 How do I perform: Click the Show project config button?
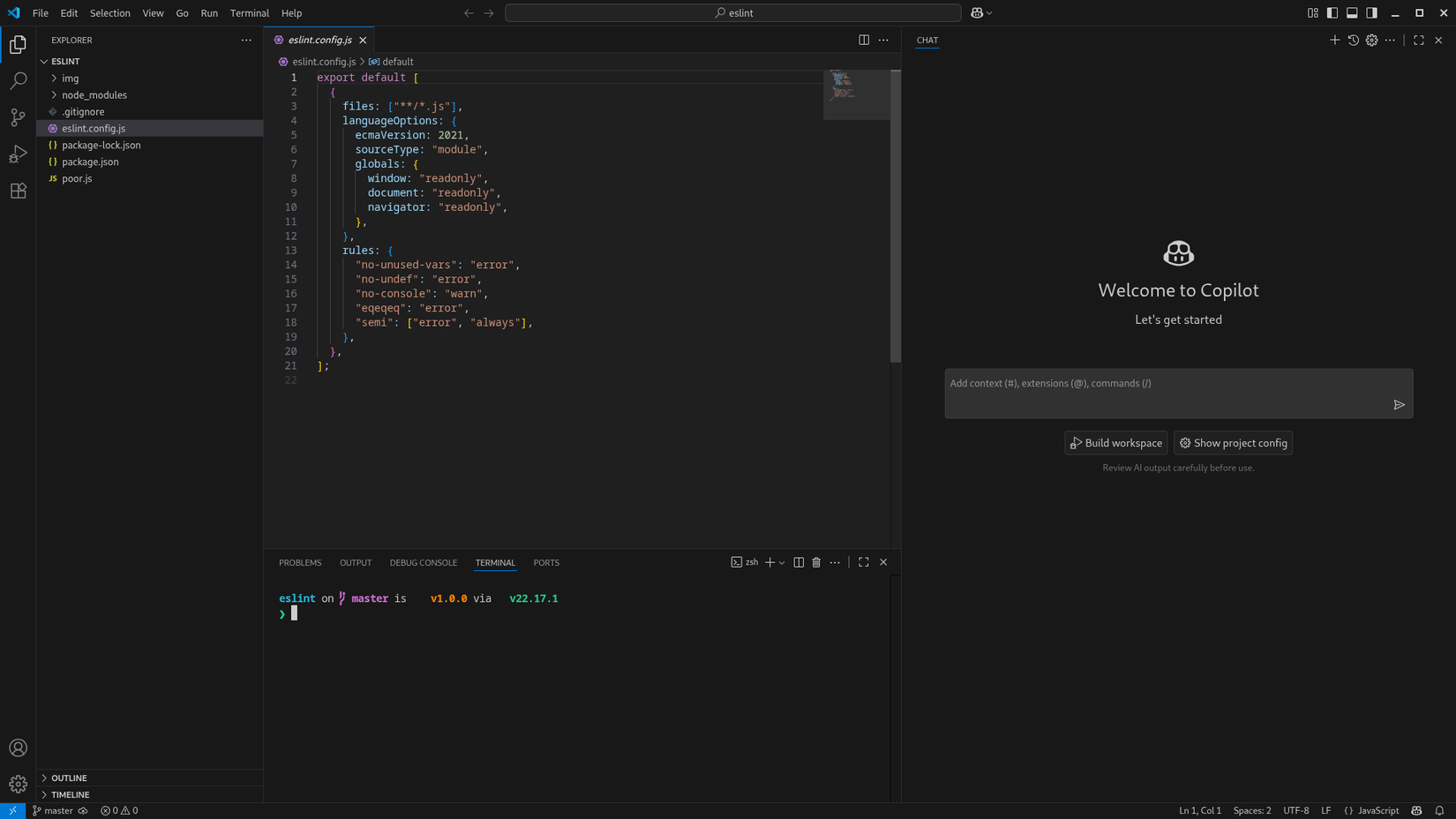(x=1233, y=442)
